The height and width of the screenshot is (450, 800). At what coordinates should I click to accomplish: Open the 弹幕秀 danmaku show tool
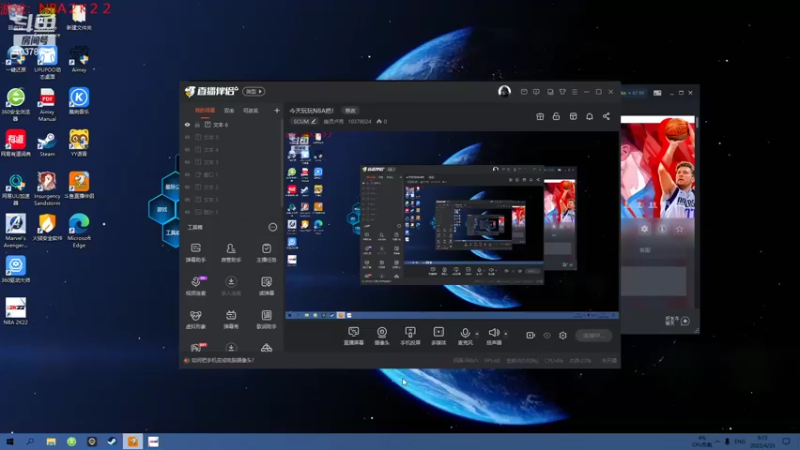(x=231, y=319)
